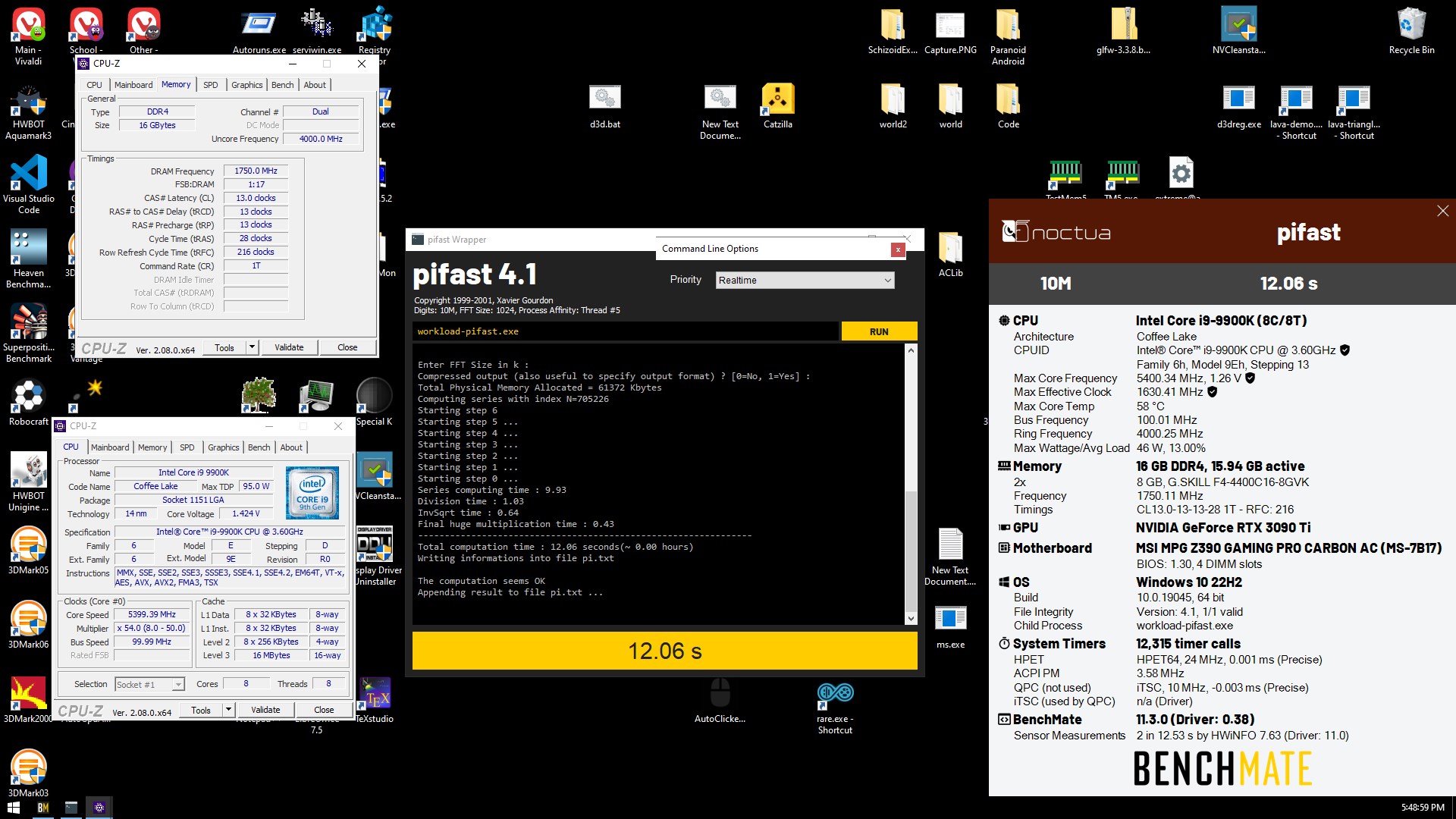The width and height of the screenshot is (1456, 819).
Task: Open the glfw-3.3.8 zip archive
Action: click(x=1124, y=32)
